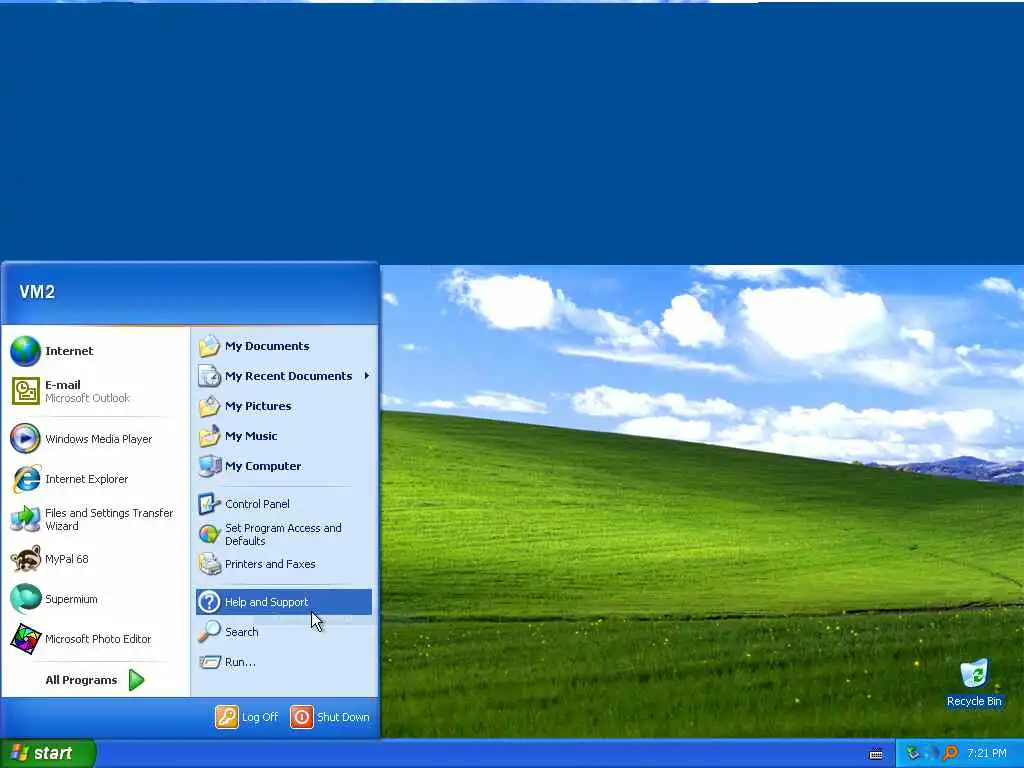The image size is (1024, 768).
Task: Open Windows Media Player
Action: pos(95,439)
